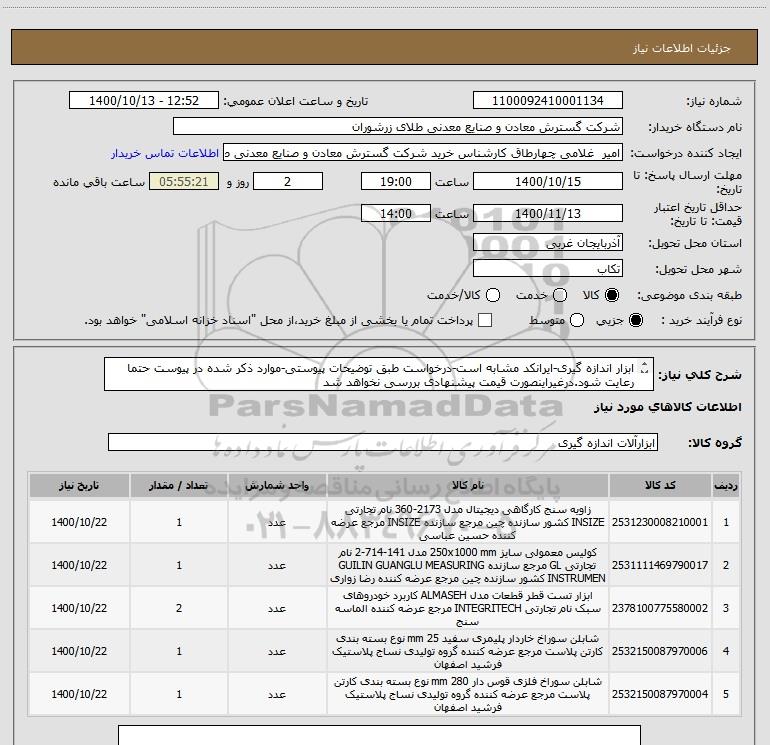Click the validity hour field 14:00
The height and width of the screenshot is (745, 770).
[x=396, y=214]
